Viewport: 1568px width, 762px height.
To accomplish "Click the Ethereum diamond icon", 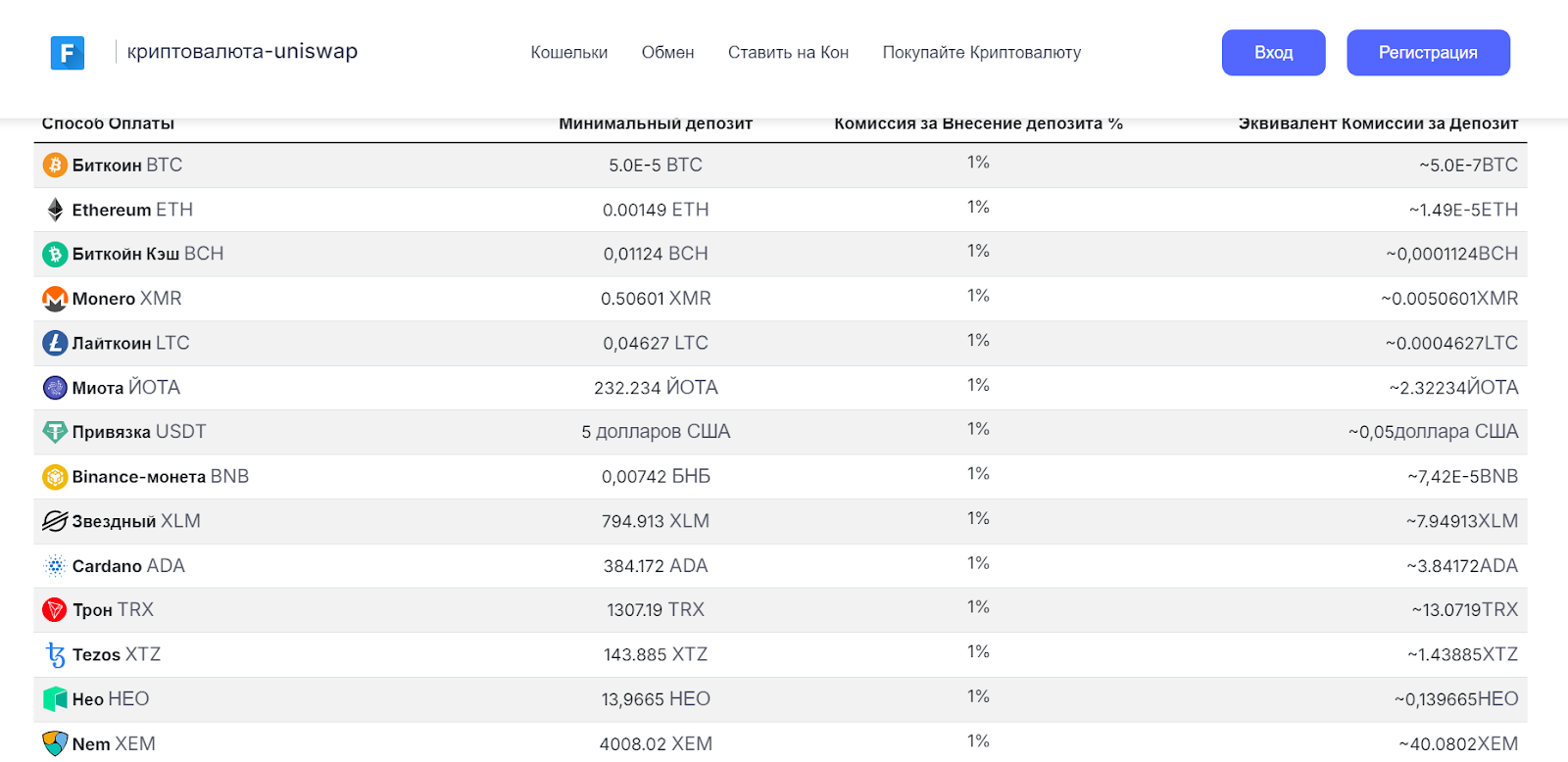I will pyautogui.click(x=55, y=210).
